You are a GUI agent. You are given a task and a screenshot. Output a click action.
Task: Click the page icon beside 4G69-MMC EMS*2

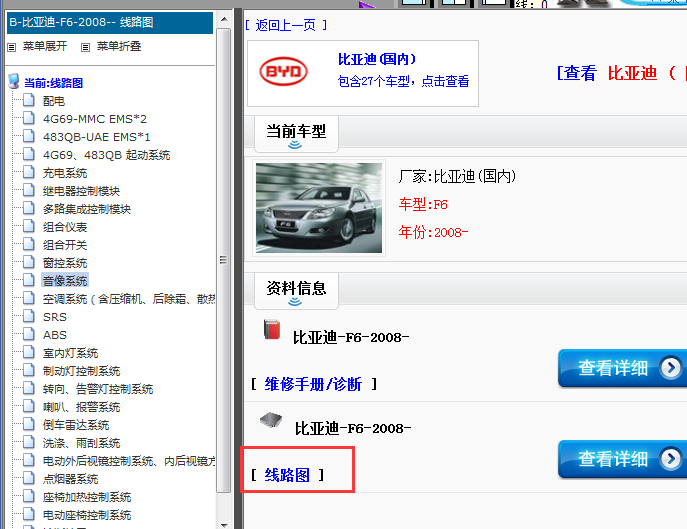28,118
